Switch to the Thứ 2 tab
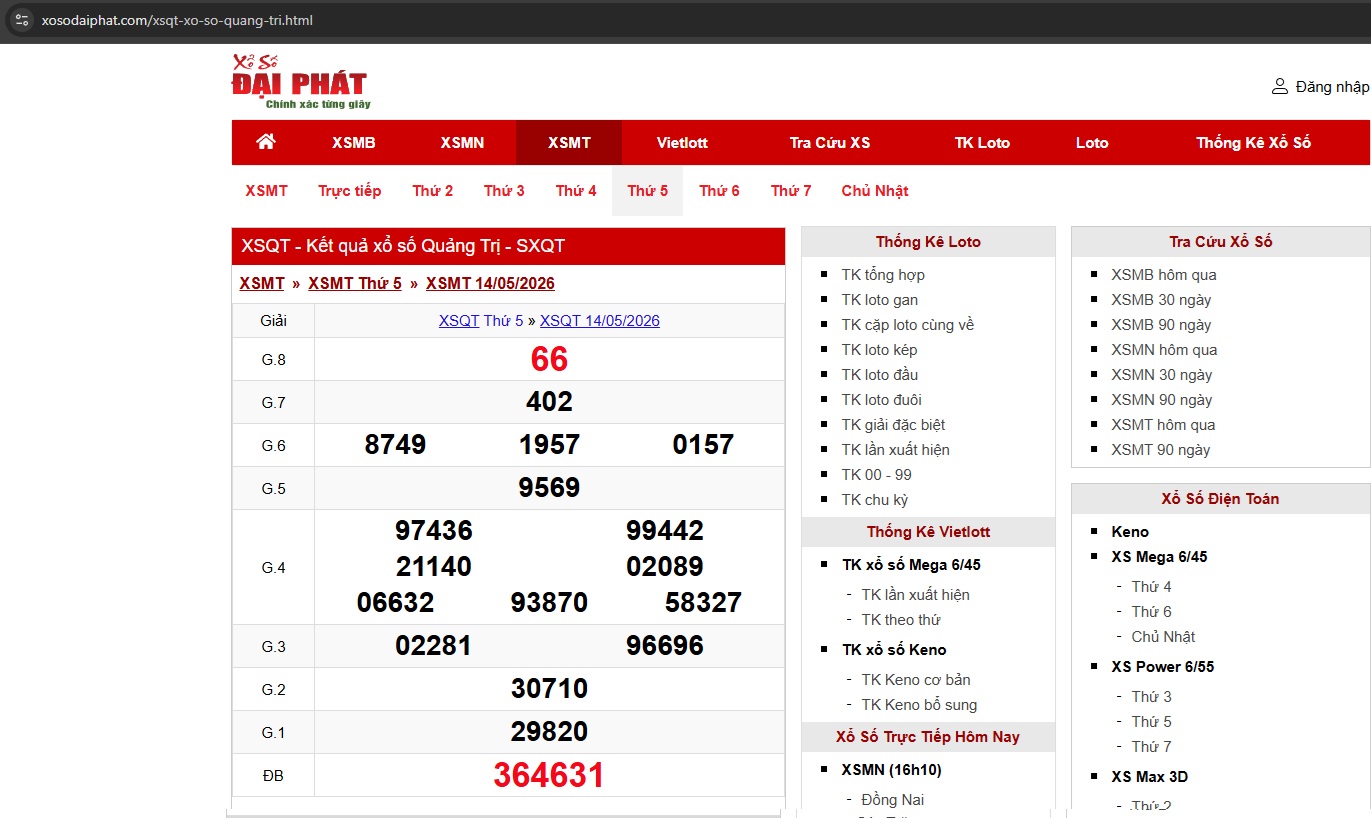 433,191
